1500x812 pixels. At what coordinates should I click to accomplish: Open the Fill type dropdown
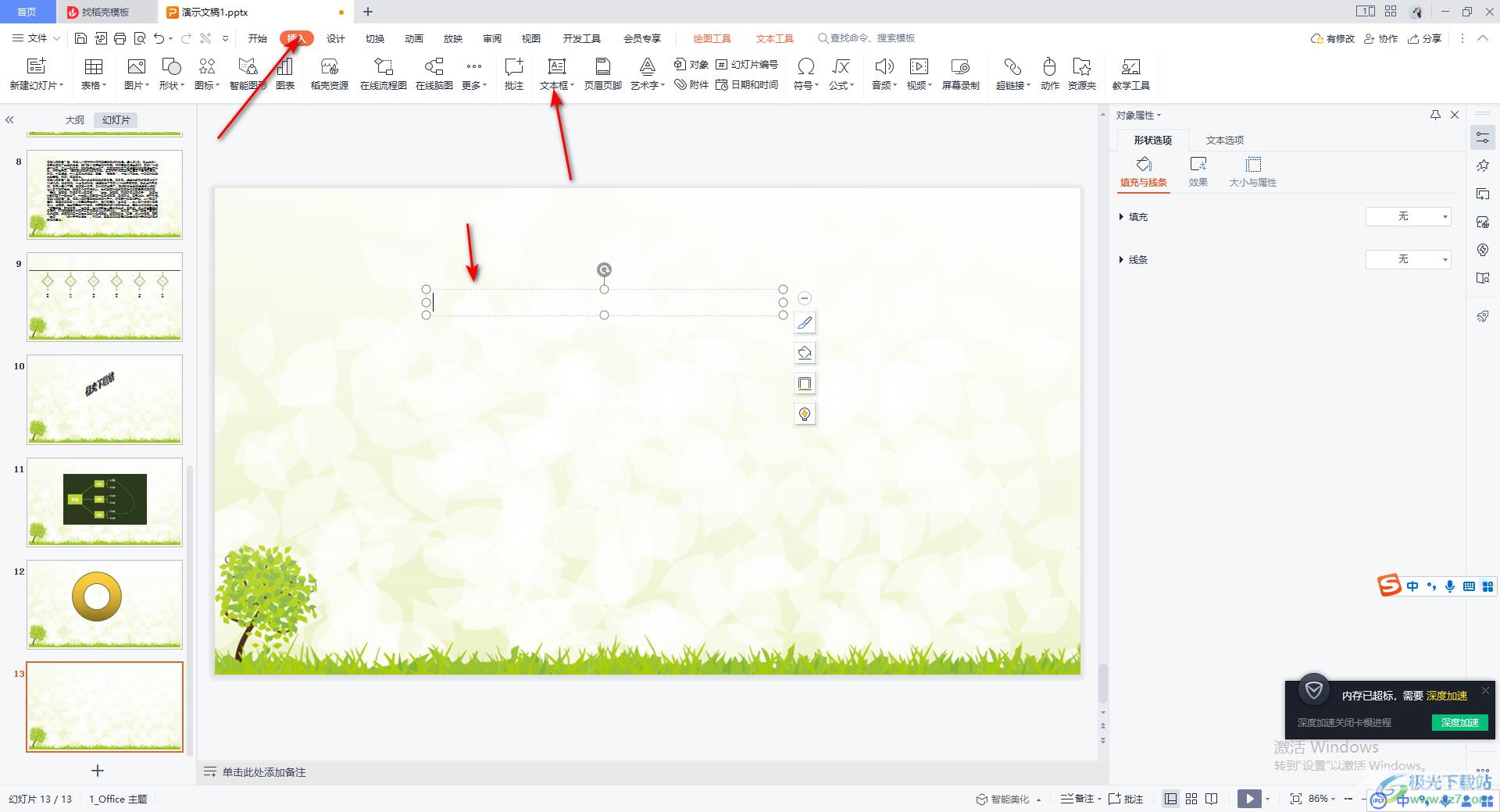pos(1408,216)
